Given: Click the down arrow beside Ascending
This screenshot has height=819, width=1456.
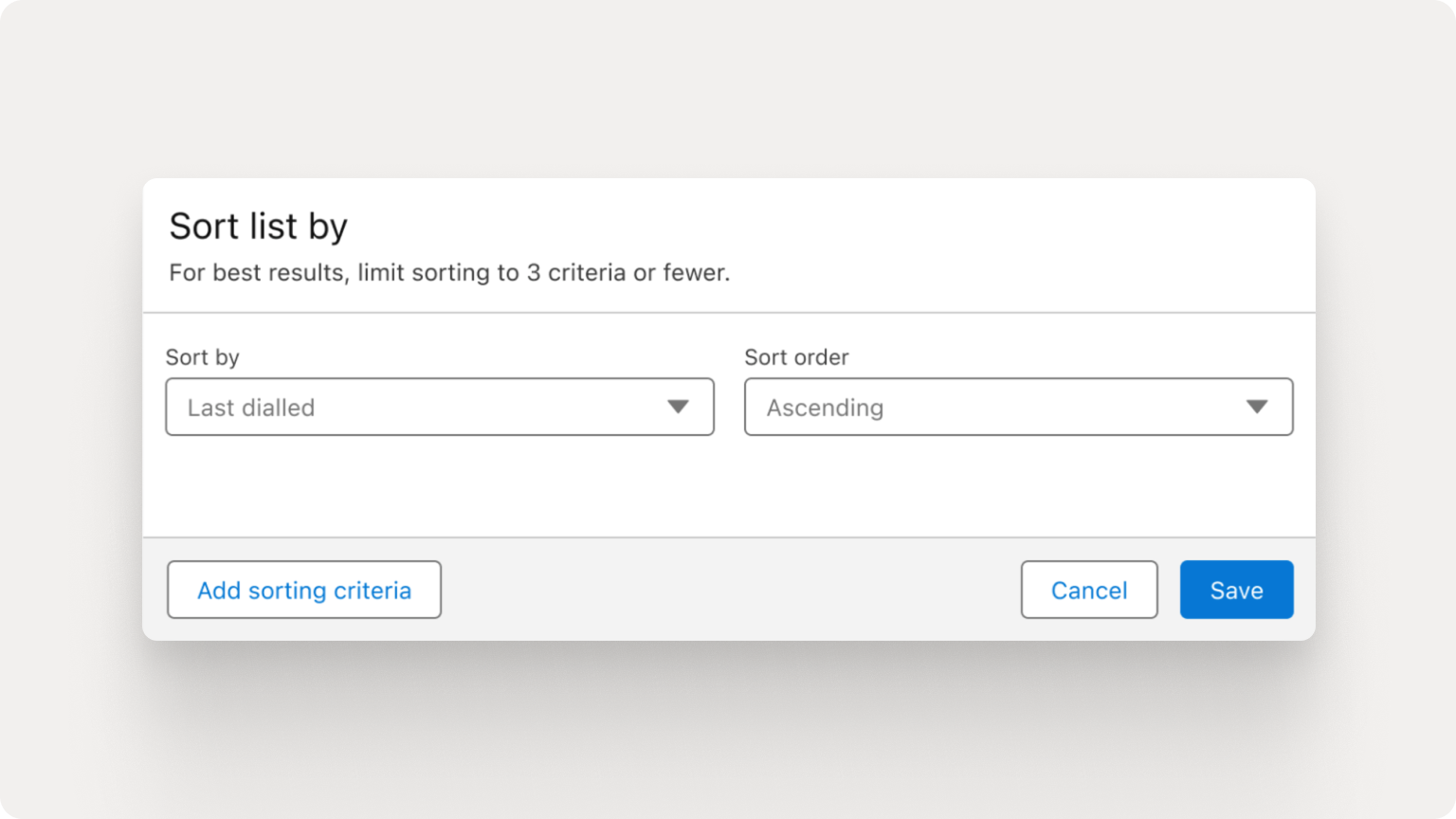Looking at the screenshot, I should [1257, 407].
